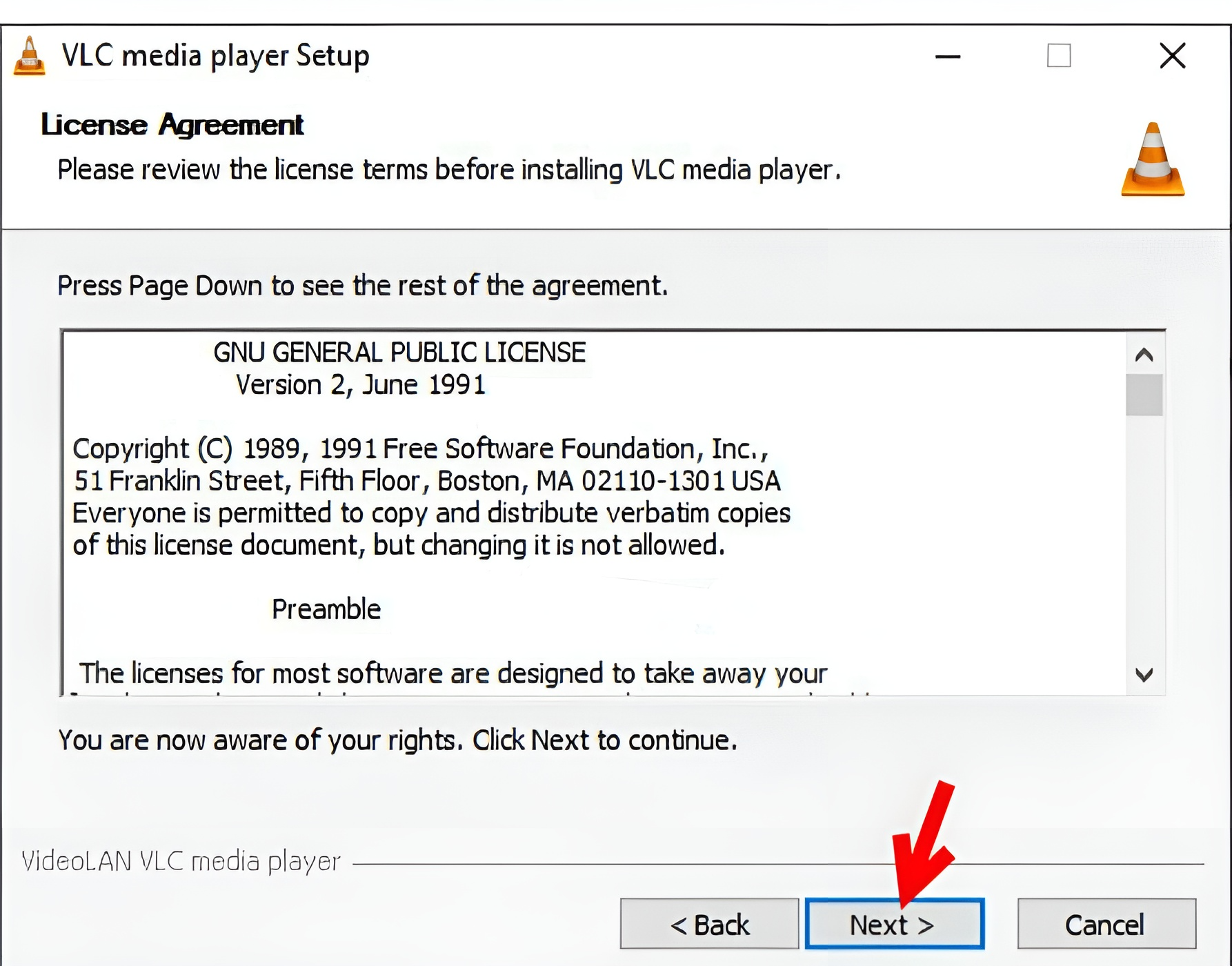Click the VLC media player Setup title text
This screenshot has height=966, width=1232.
pos(215,56)
